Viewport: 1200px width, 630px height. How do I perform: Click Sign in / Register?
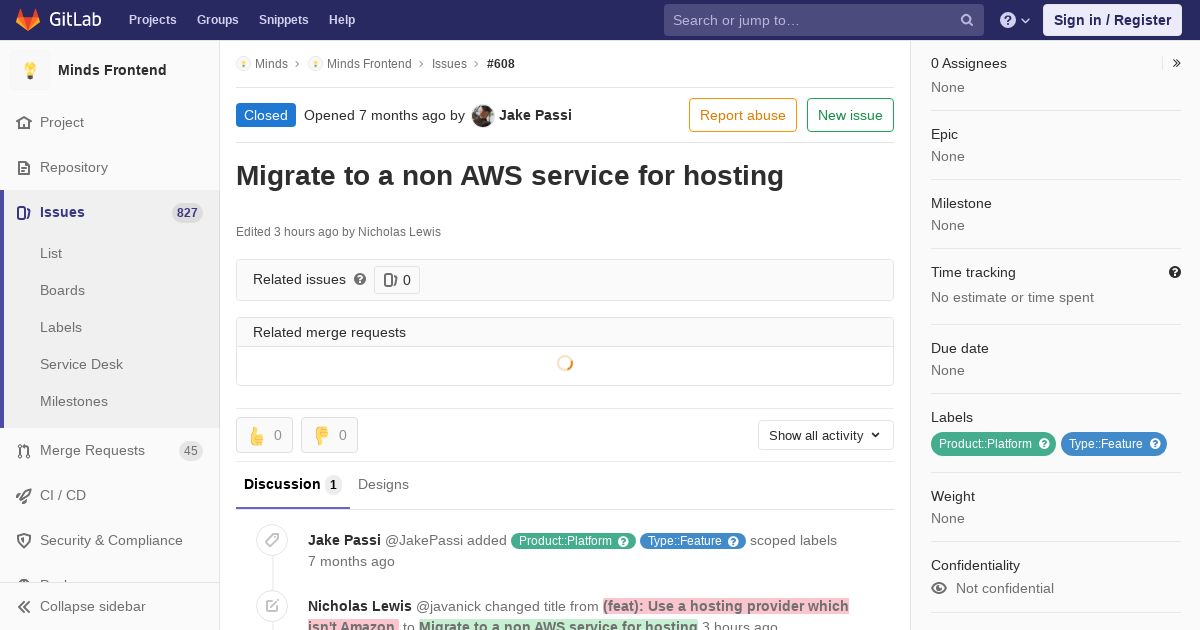point(1112,20)
